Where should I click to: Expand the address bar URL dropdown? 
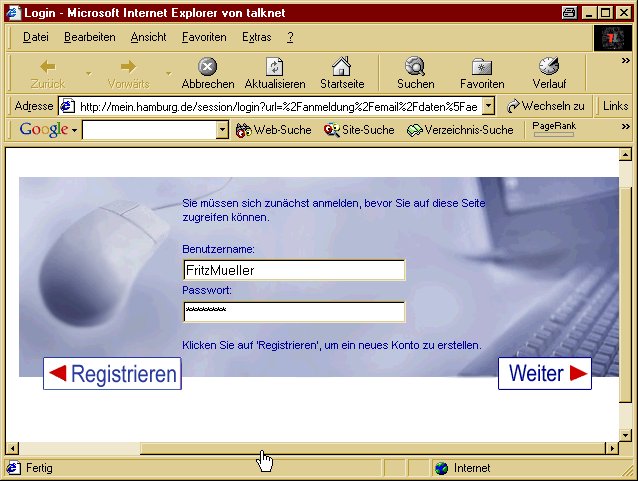pos(488,106)
